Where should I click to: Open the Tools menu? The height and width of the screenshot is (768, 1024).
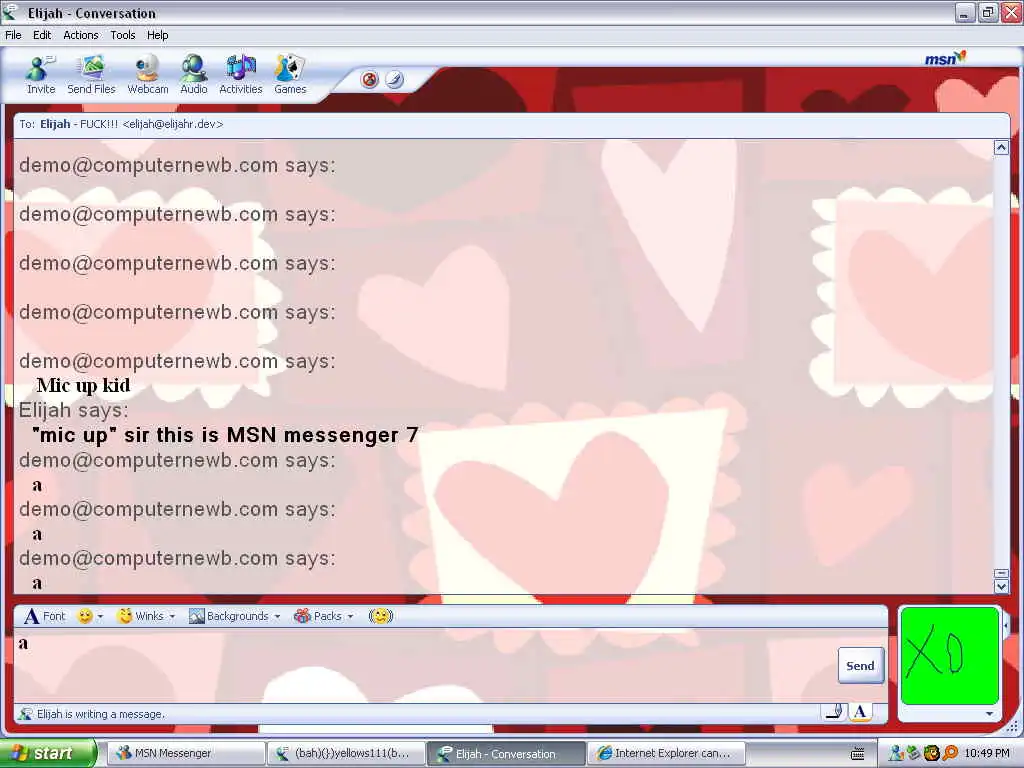(x=123, y=35)
